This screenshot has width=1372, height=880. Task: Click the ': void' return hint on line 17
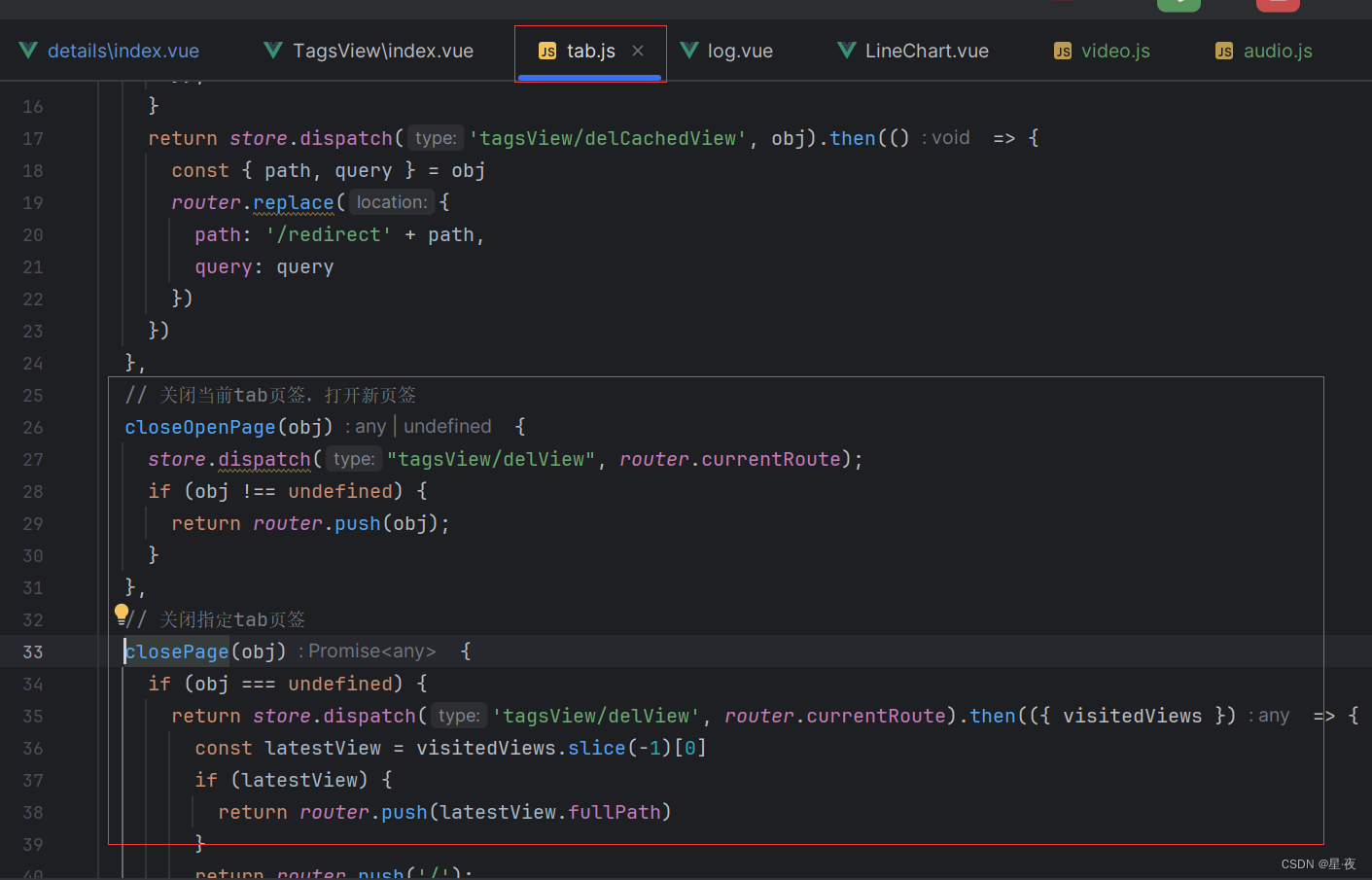[x=947, y=138]
